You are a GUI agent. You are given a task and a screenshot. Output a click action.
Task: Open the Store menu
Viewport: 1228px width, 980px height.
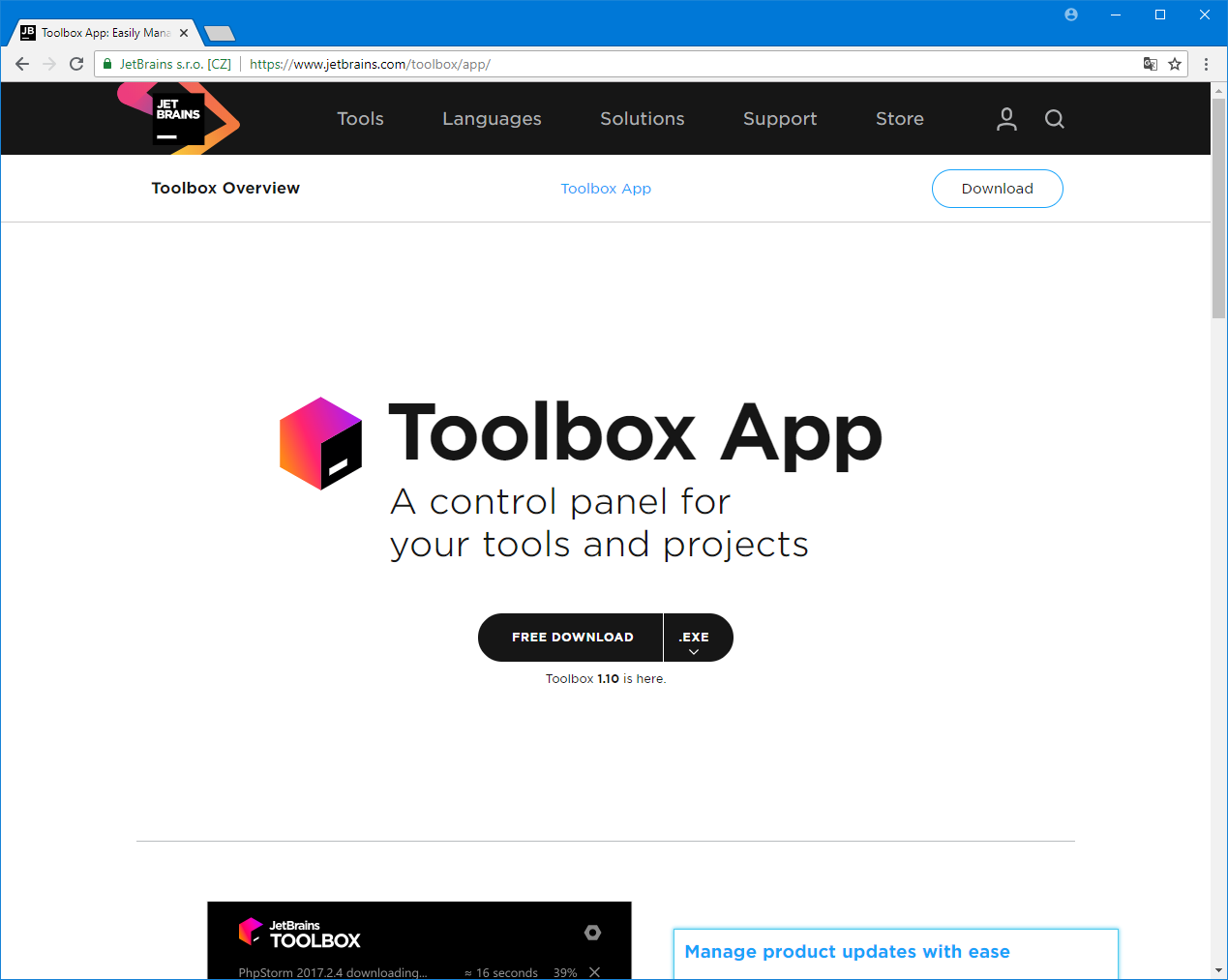click(899, 119)
